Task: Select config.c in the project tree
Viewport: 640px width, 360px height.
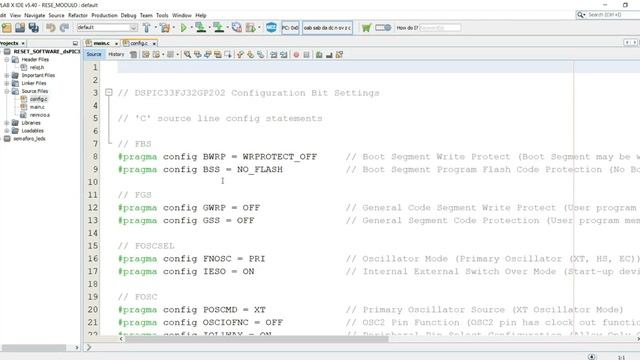Action: (38, 99)
